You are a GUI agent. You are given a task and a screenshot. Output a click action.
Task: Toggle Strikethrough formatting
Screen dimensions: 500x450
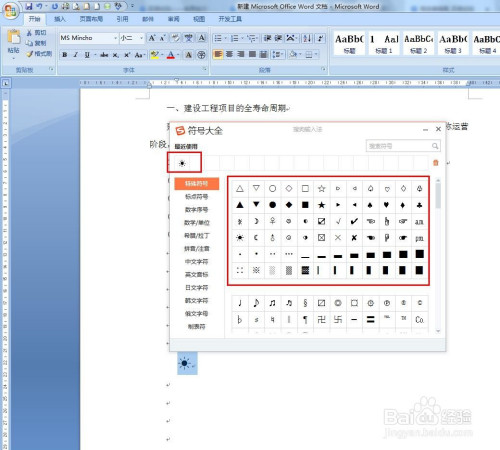pyautogui.click(x=104, y=55)
